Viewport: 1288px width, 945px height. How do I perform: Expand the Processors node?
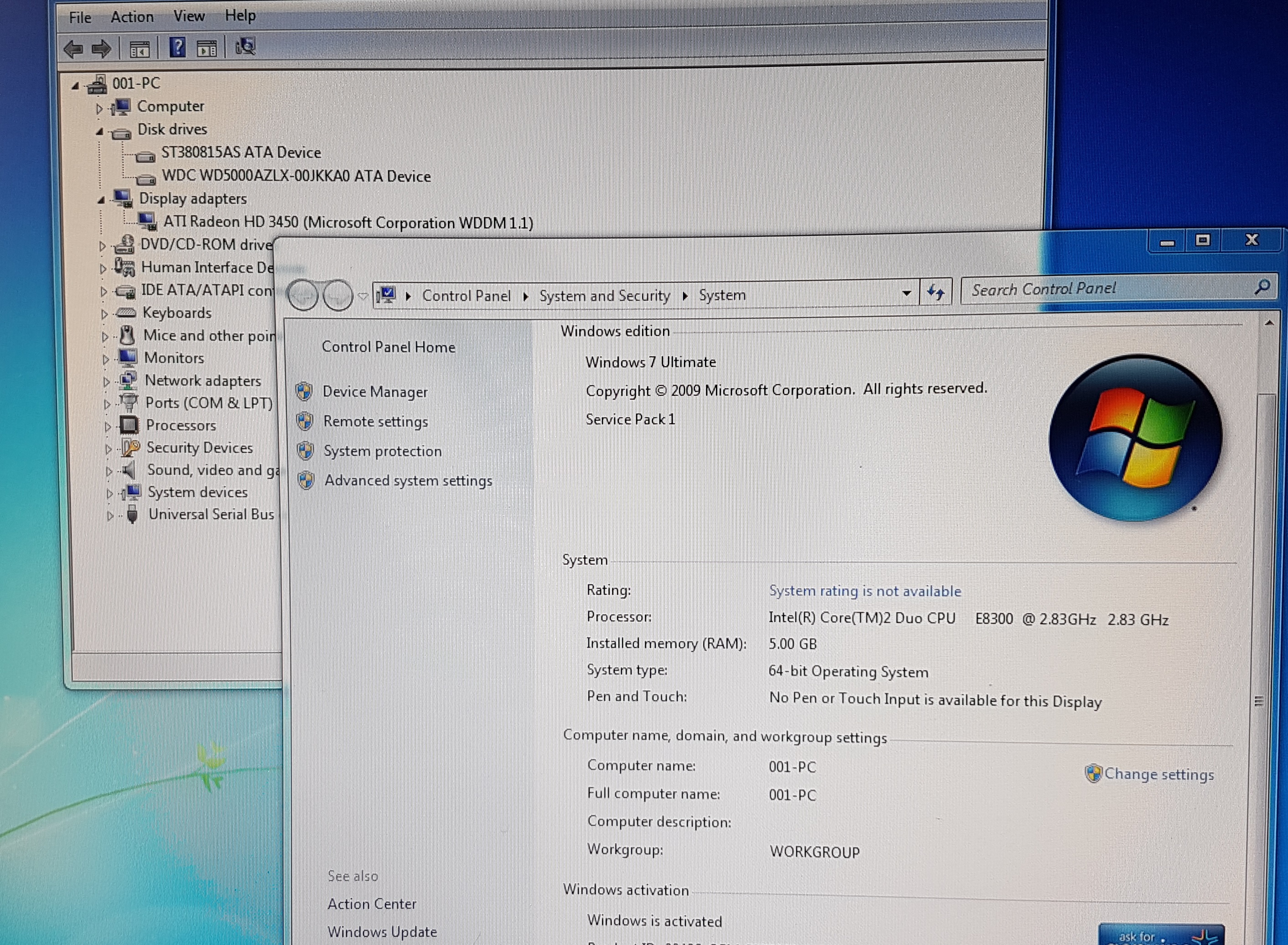pos(108,426)
